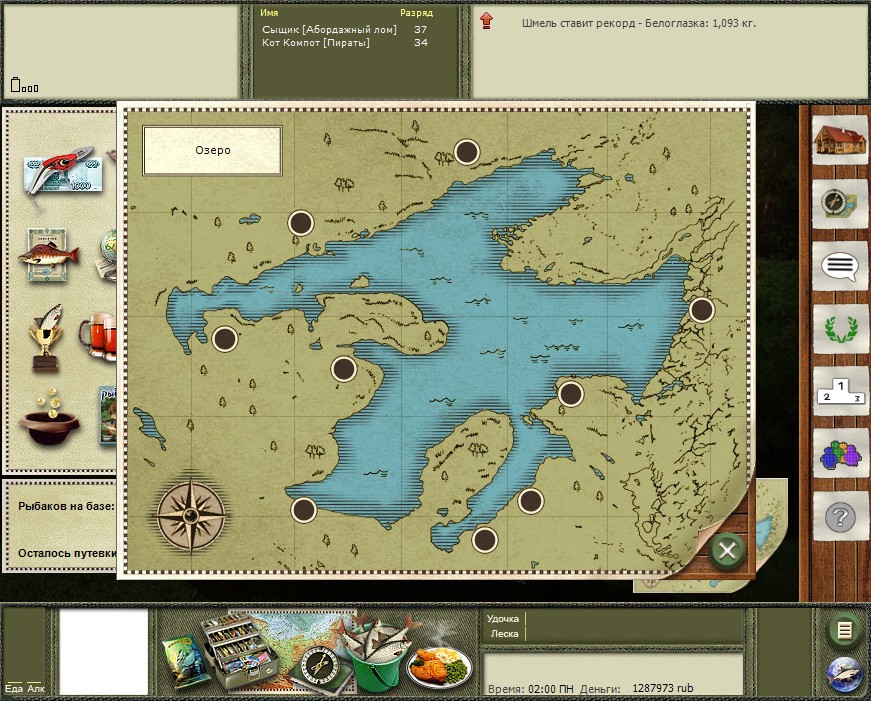This screenshot has width=871, height=701.
Task: Close the lake map with green X
Action: pos(728,550)
